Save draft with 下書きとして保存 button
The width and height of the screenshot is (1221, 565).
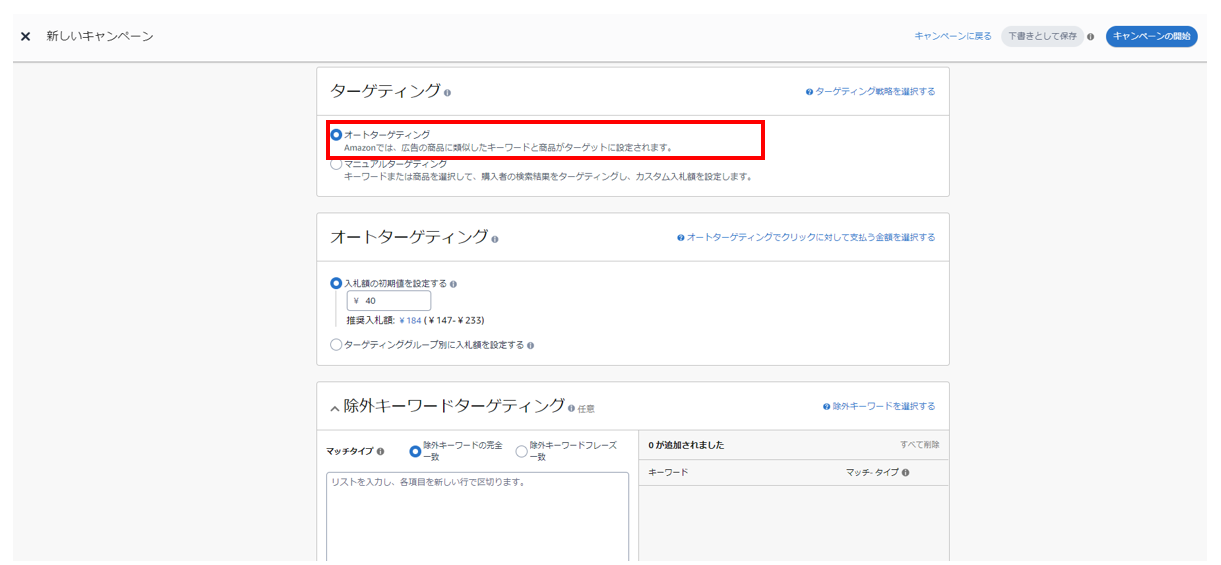(x=1042, y=36)
